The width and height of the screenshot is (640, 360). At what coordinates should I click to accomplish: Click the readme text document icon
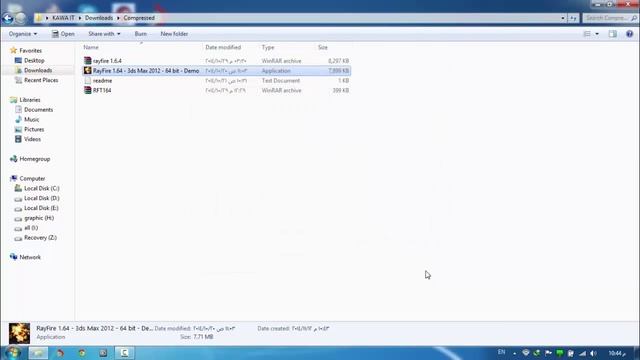click(87, 80)
